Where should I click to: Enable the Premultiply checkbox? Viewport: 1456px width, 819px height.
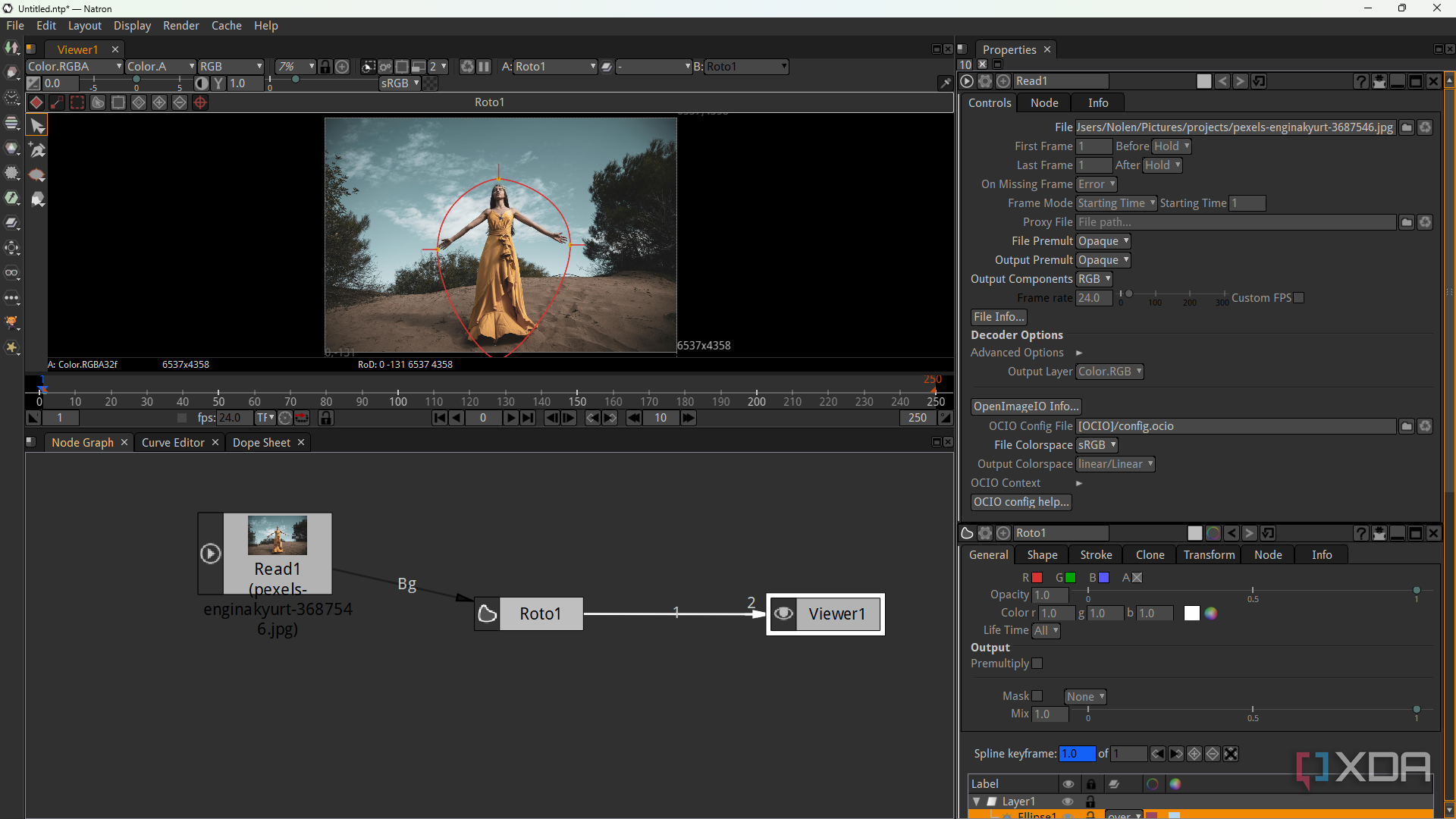(x=1037, y=664)
